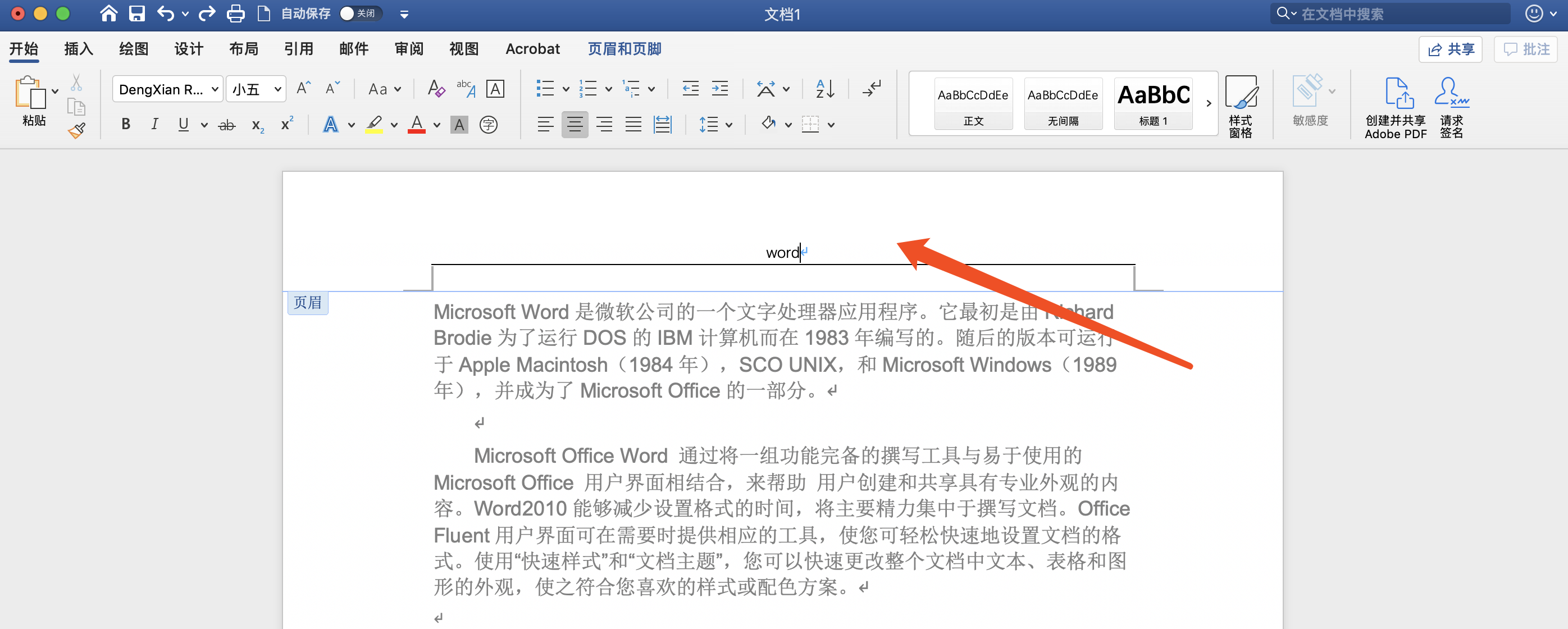
Task: Open the 页眉和页脚 tab
Action: [x=625, y=49]
